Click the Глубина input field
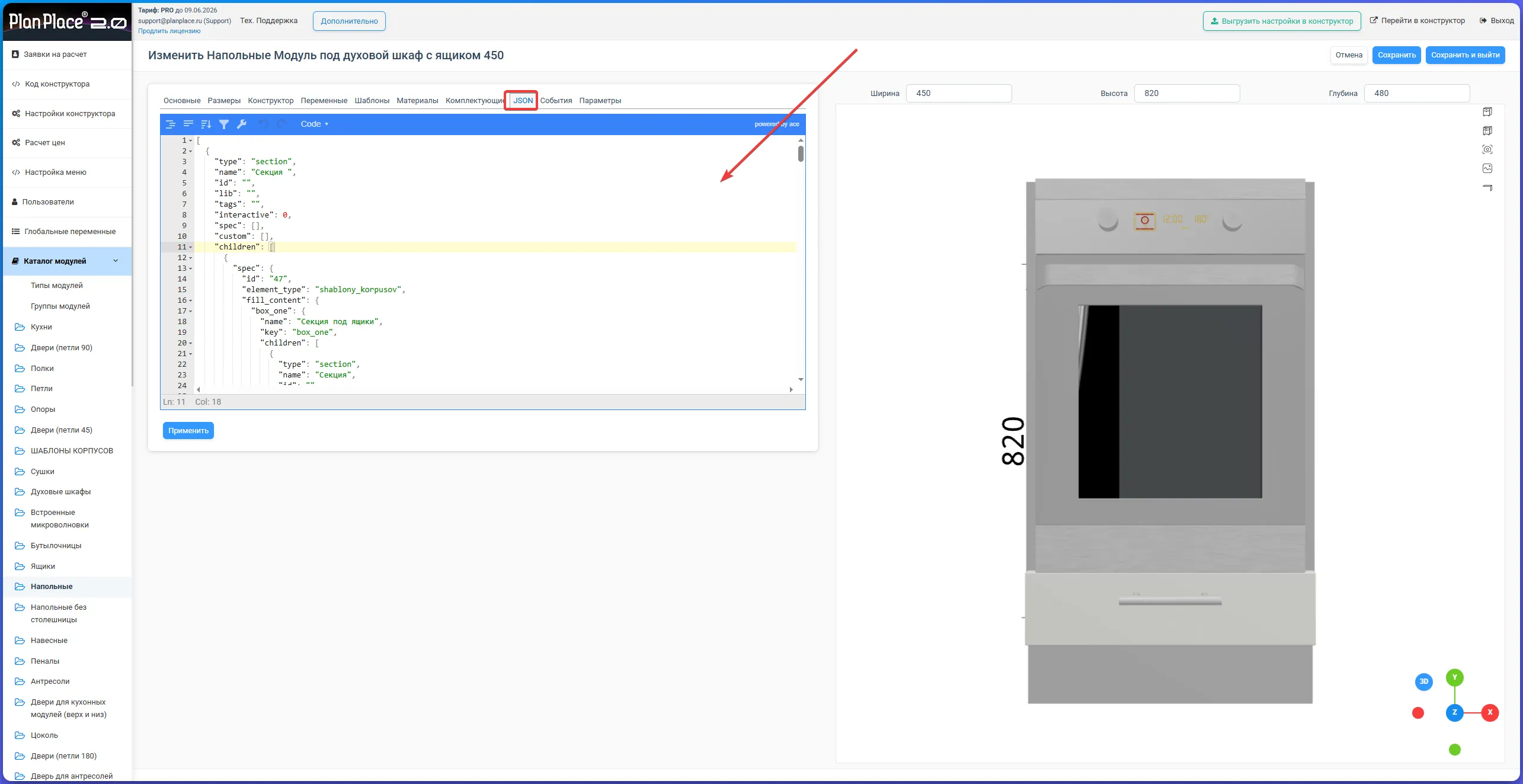This screenshot has width=1523, height=784. [1416, 93]
